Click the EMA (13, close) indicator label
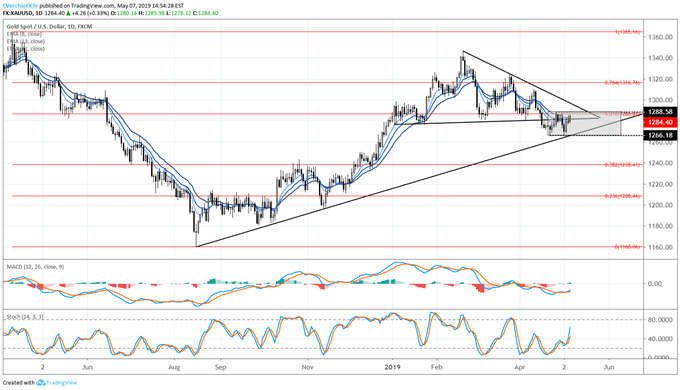This screenshot has width=680, height=390. point(26,41)
